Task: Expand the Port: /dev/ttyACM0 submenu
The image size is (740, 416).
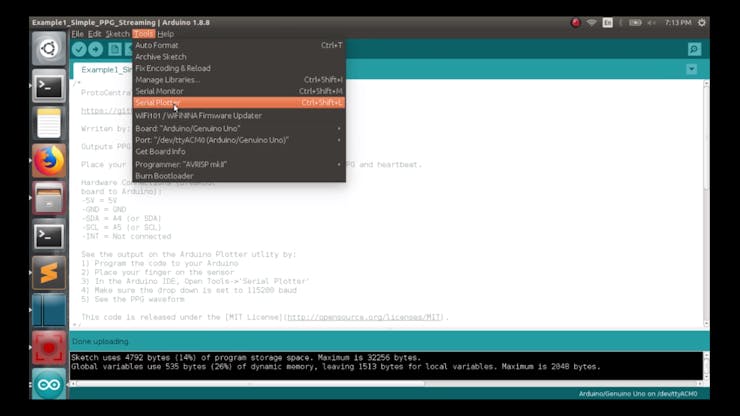Action: [239, 140]
